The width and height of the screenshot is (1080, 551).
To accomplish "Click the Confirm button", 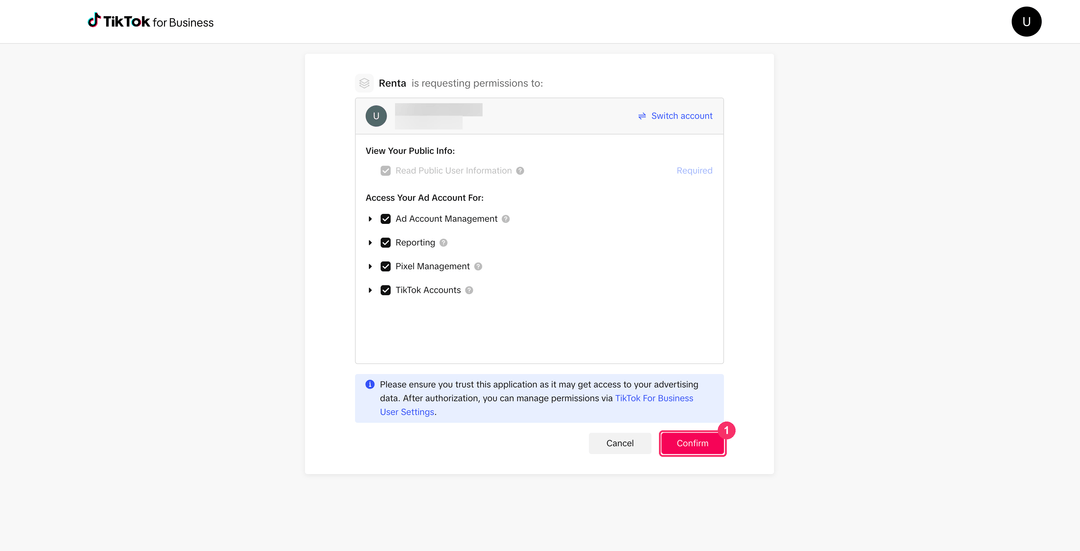I will 692,443.
